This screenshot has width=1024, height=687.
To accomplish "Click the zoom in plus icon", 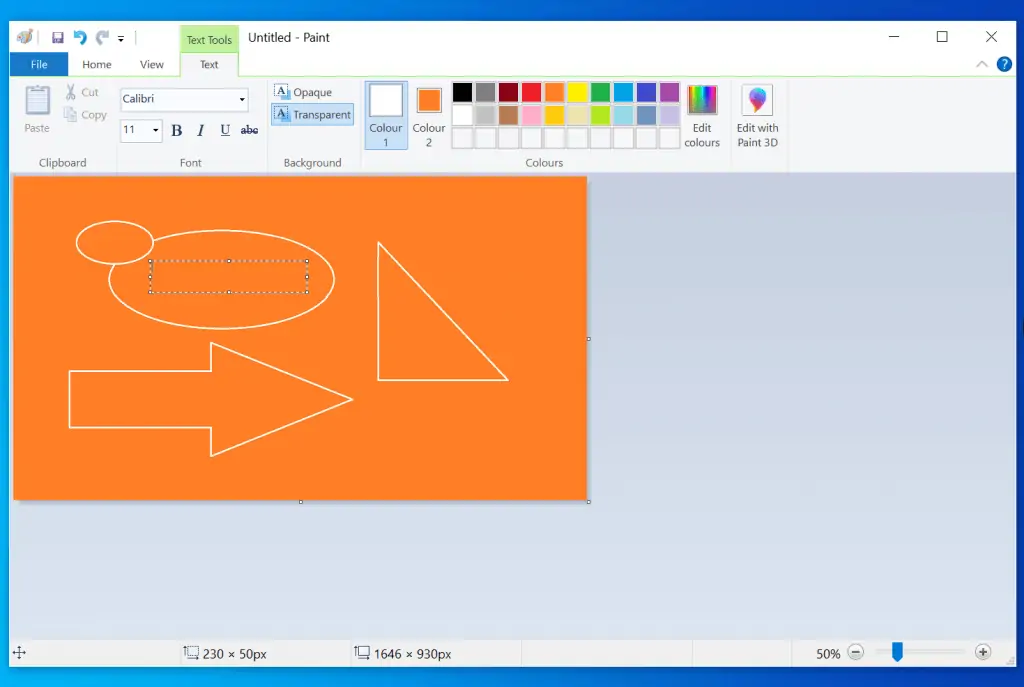I will (983, 653).
